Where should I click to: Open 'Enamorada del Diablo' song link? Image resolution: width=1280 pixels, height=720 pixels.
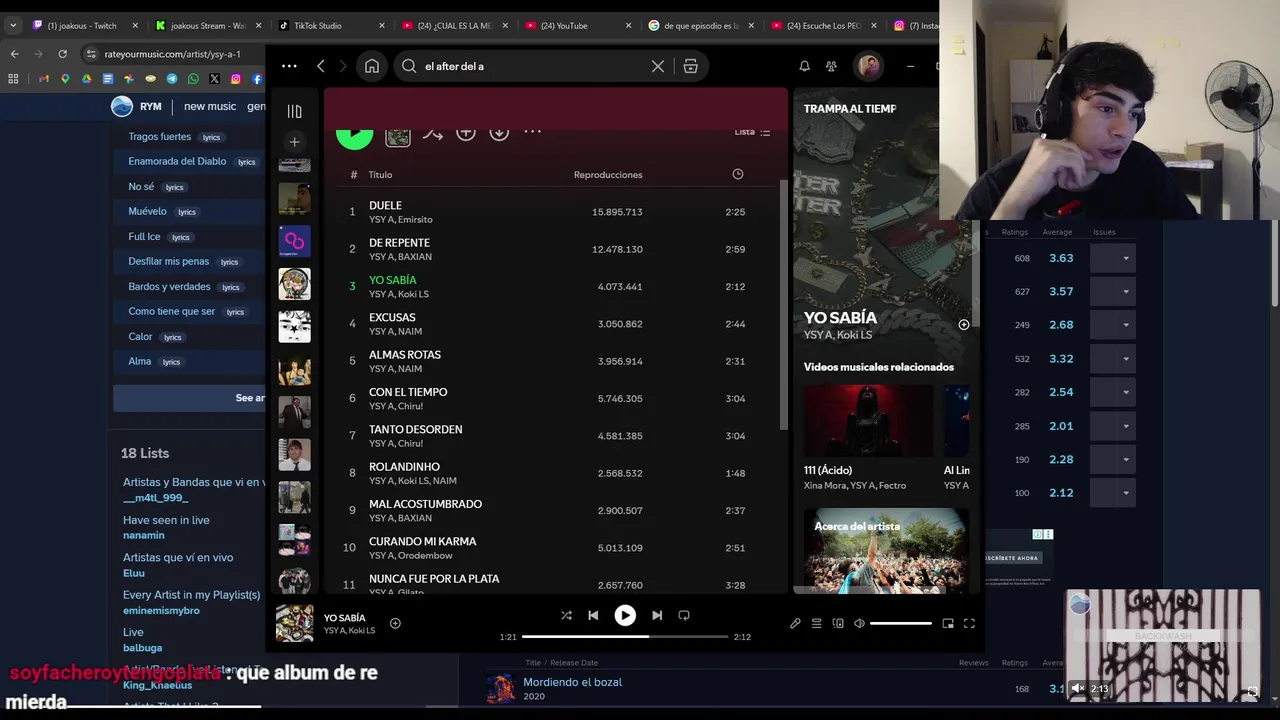(x=177, y=161)
